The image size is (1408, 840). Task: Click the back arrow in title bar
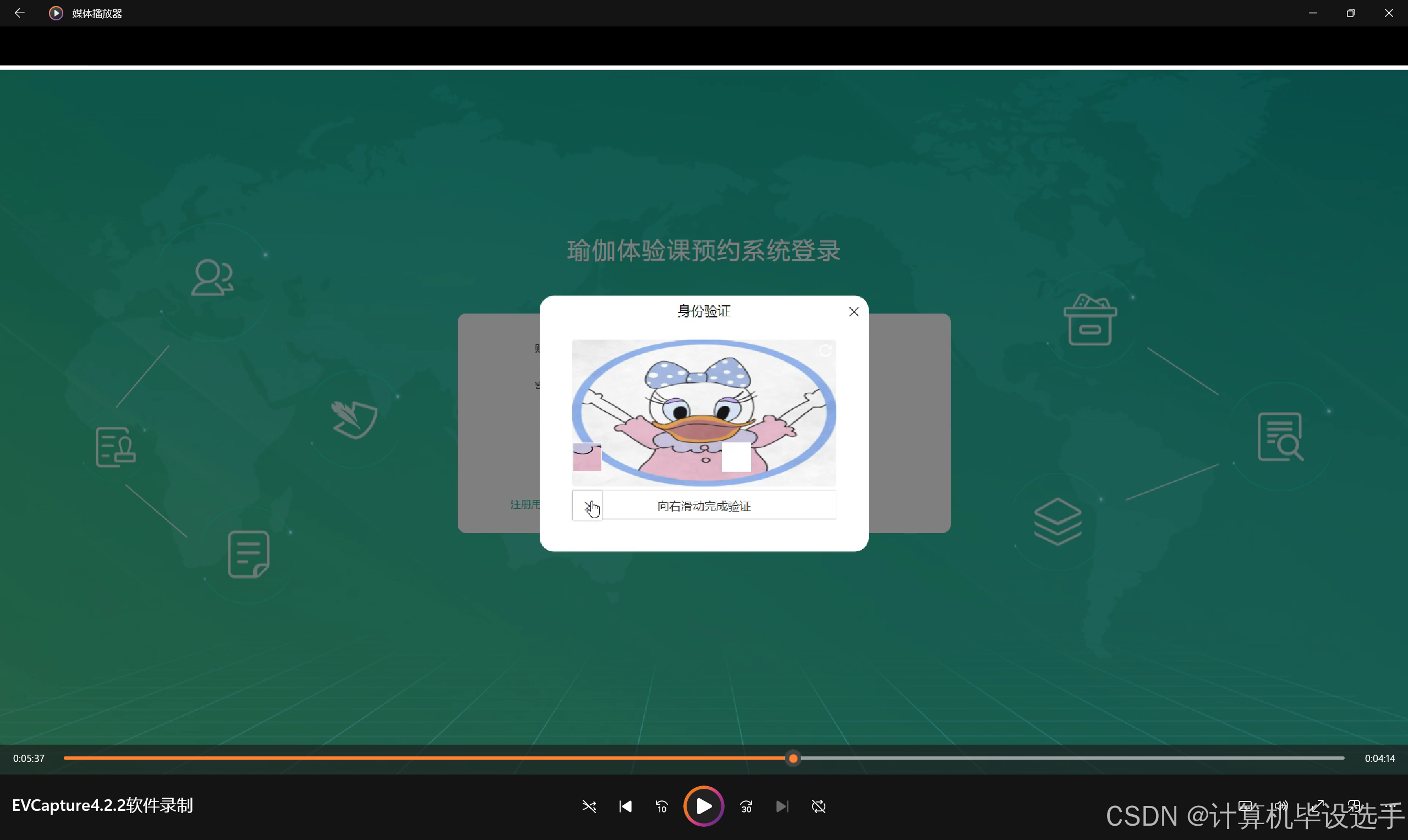19,13
